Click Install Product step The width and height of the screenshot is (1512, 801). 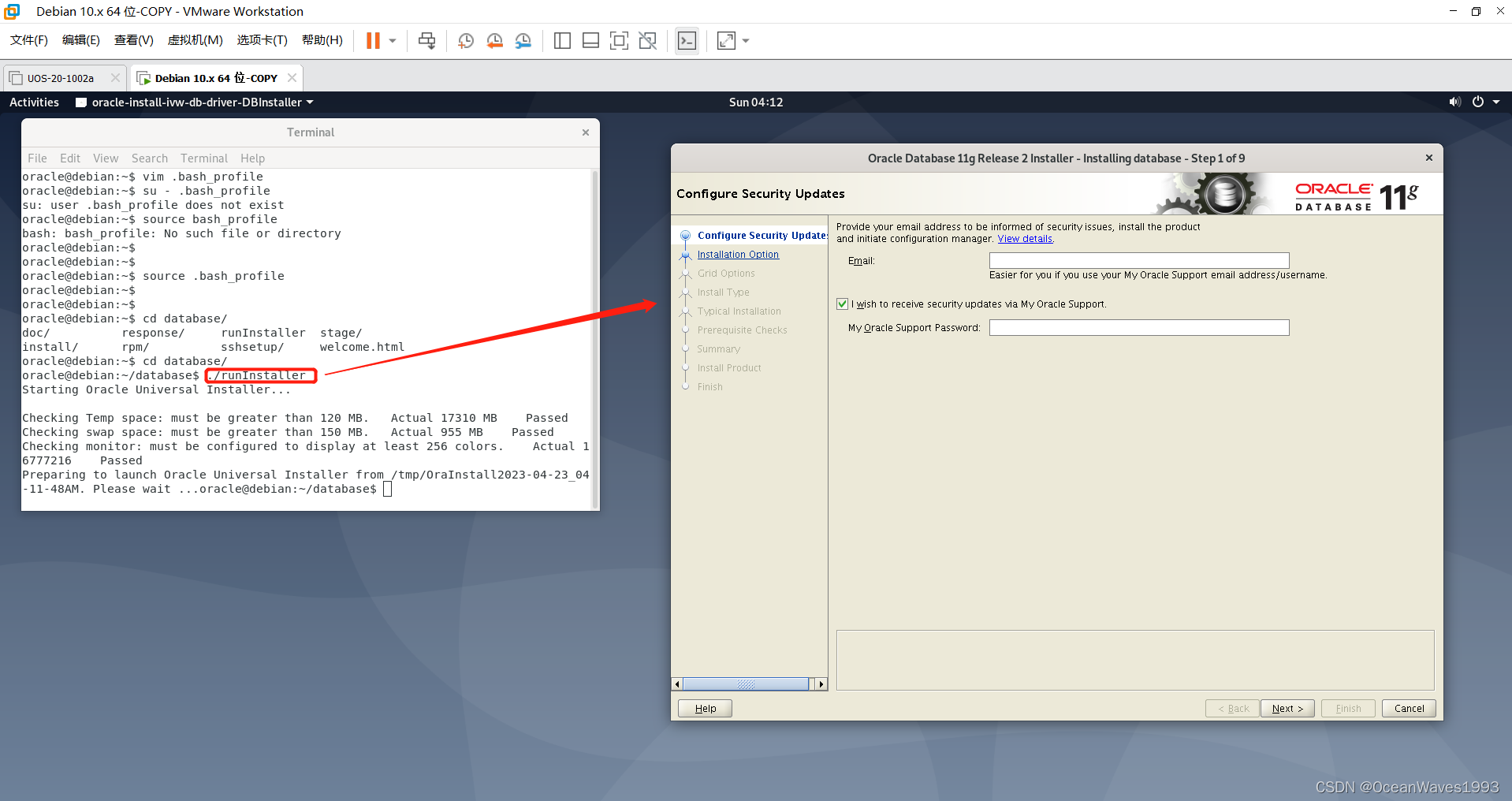click(729, 368)
